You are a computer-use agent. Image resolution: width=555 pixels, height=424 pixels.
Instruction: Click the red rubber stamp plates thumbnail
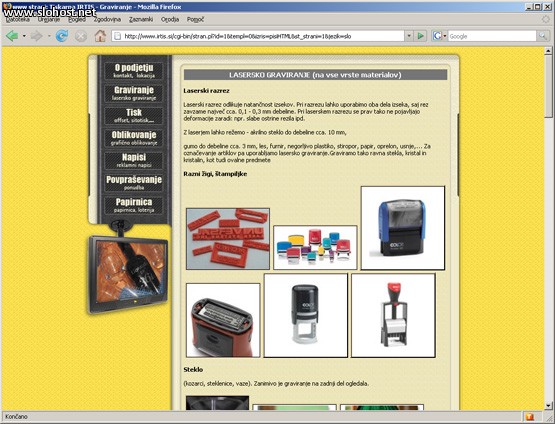click(228, 239)
